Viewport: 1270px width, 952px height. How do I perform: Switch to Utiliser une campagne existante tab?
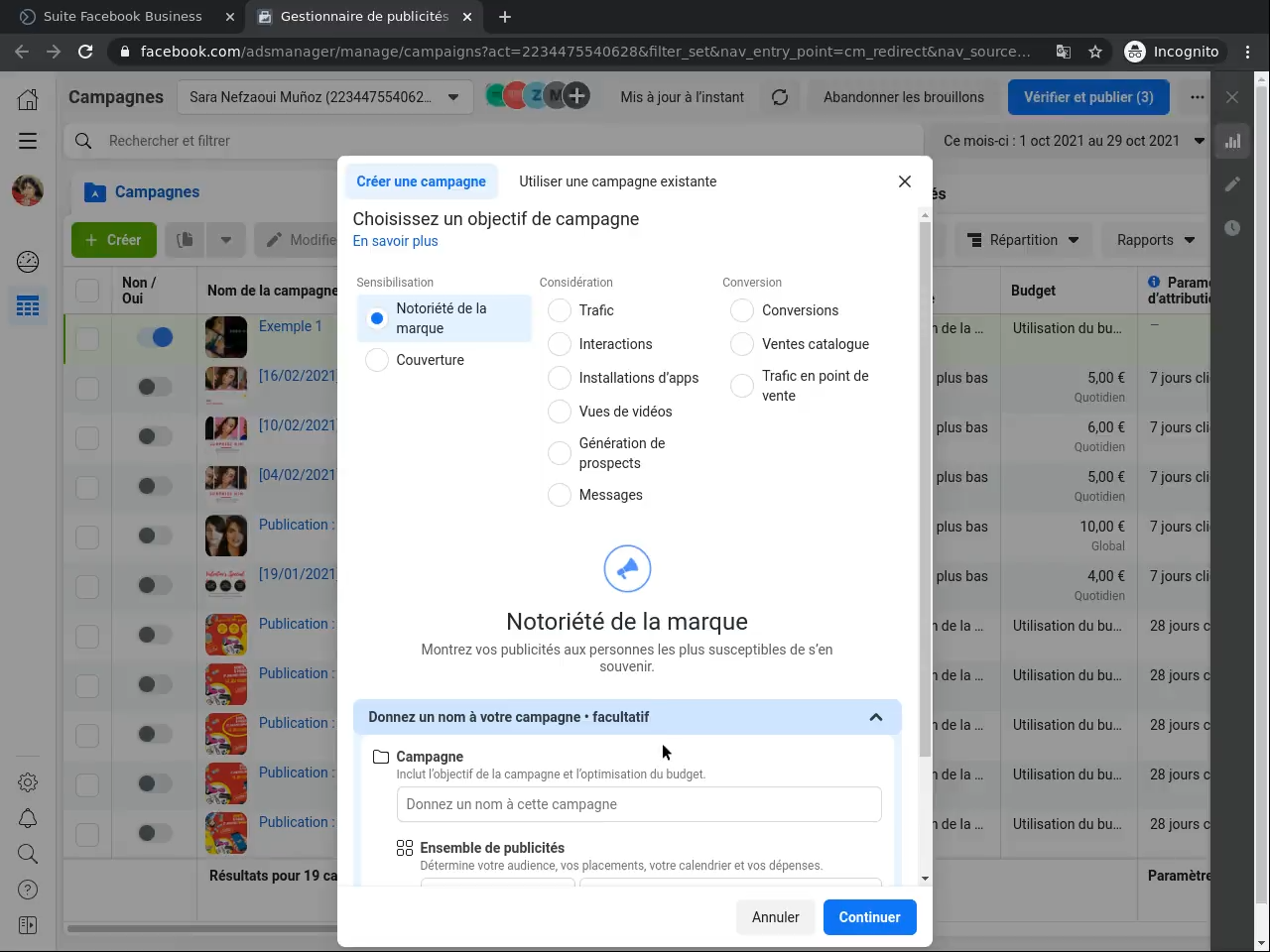pyautogui.click(x=617, y=181)
